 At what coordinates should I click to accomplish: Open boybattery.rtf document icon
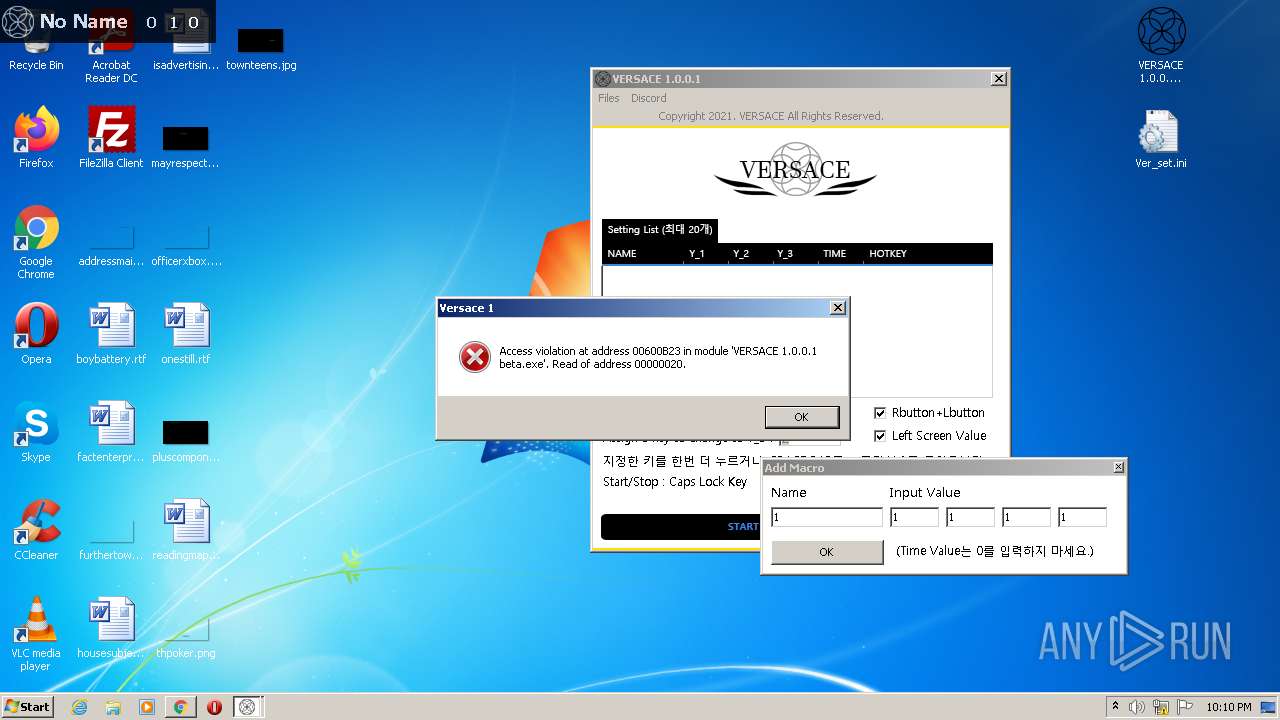pyautogui.click(x=111, y=334)
